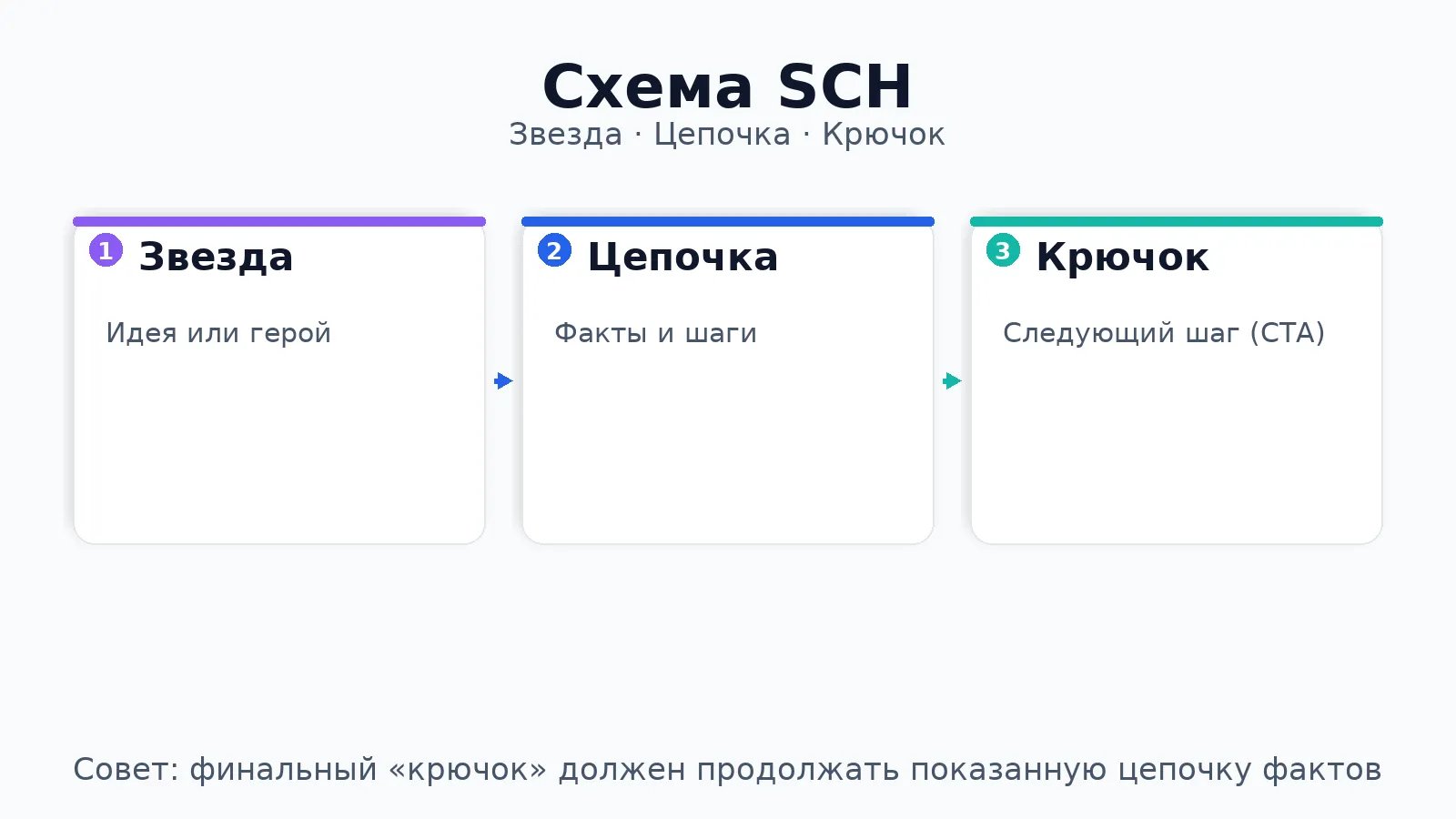Select the purple bar atop the Звезда card
The height and width of the screenshot is (819, 1456).
pos(279,221)
